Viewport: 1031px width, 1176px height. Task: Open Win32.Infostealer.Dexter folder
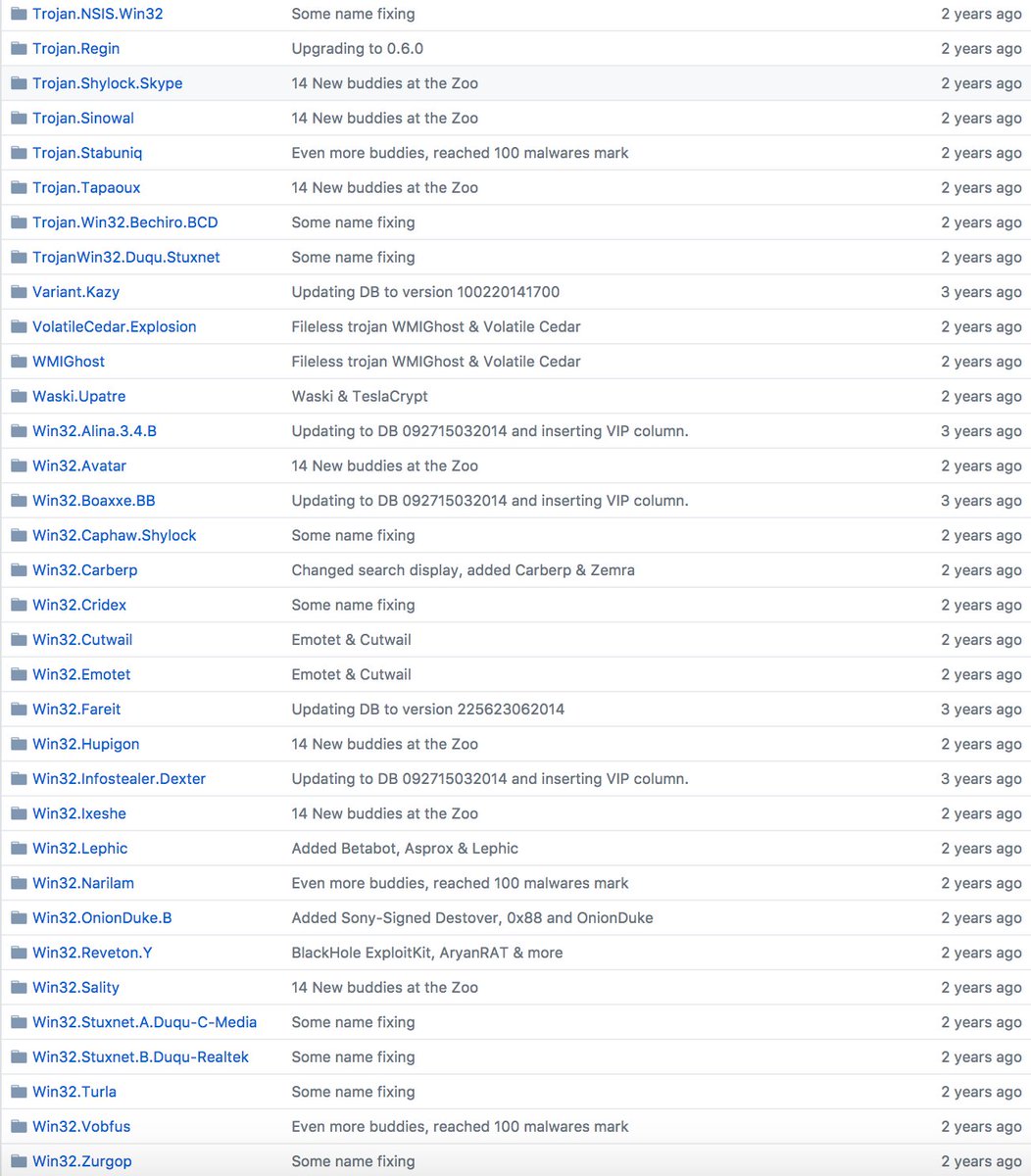[120, 778]
